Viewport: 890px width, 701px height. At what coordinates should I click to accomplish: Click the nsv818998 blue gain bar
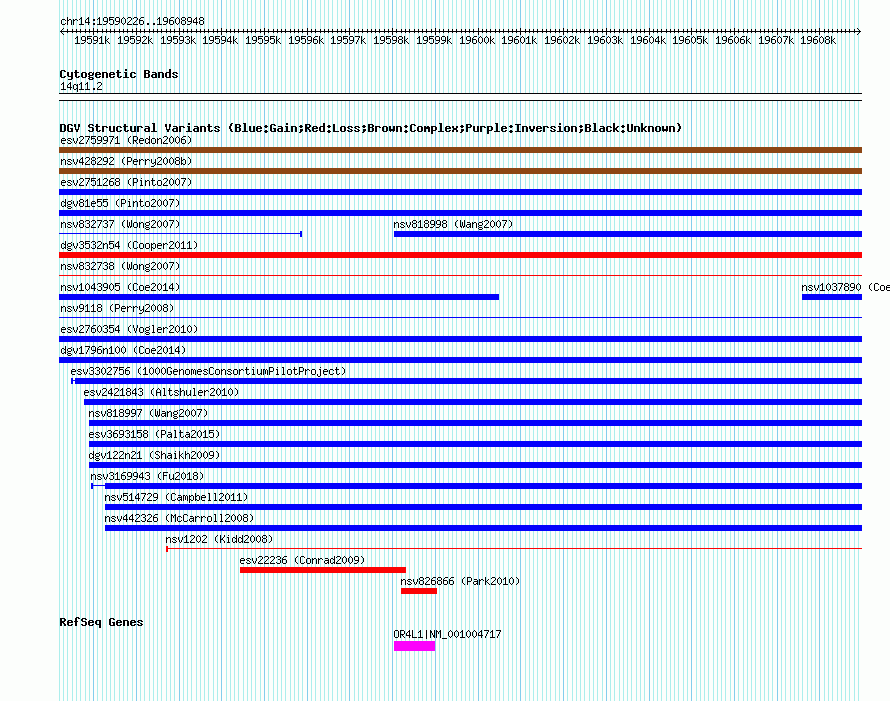[628, 234]
